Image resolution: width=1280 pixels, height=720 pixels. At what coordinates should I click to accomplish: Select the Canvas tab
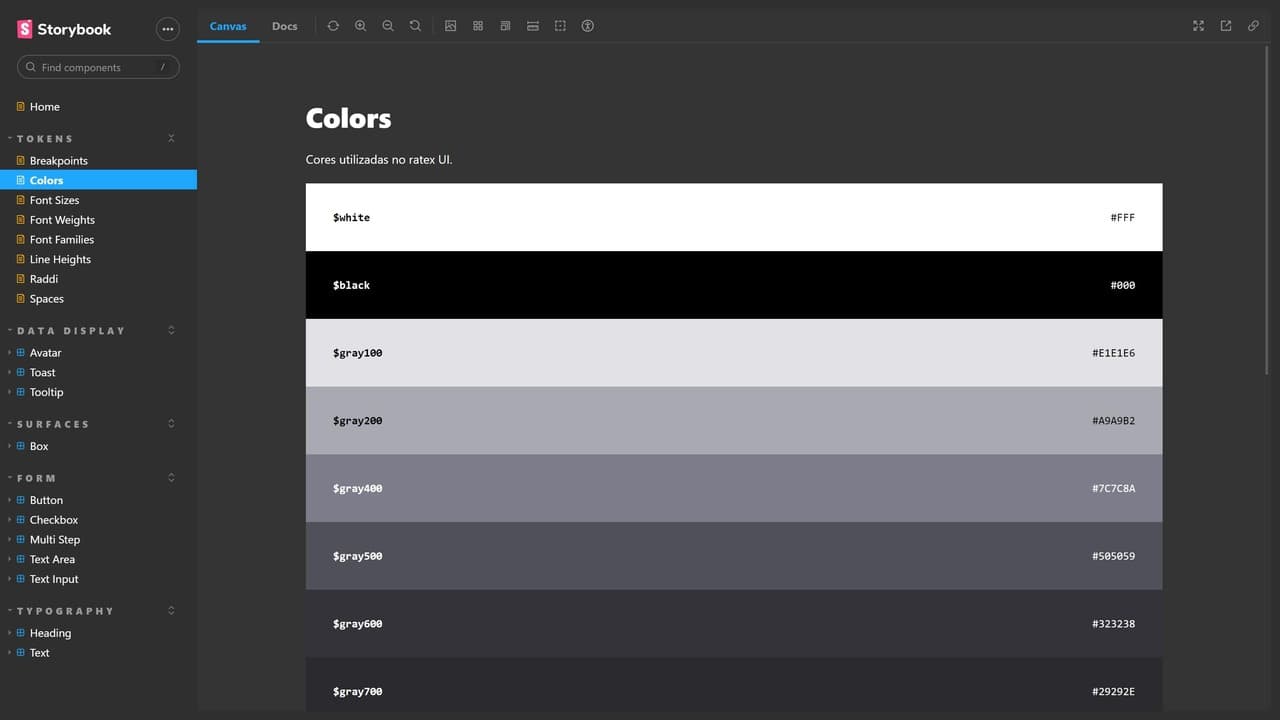click(228, 26)
